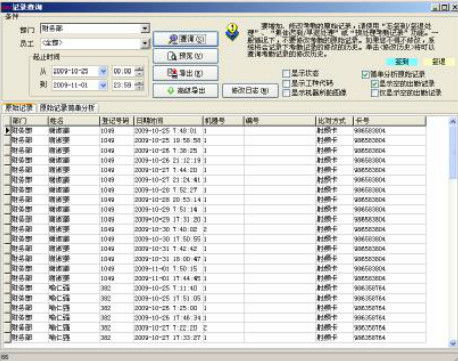The image size is (458, 361).
Task: Select the record dated 2009-10-25 7:48:01
Action: point(218,131)
